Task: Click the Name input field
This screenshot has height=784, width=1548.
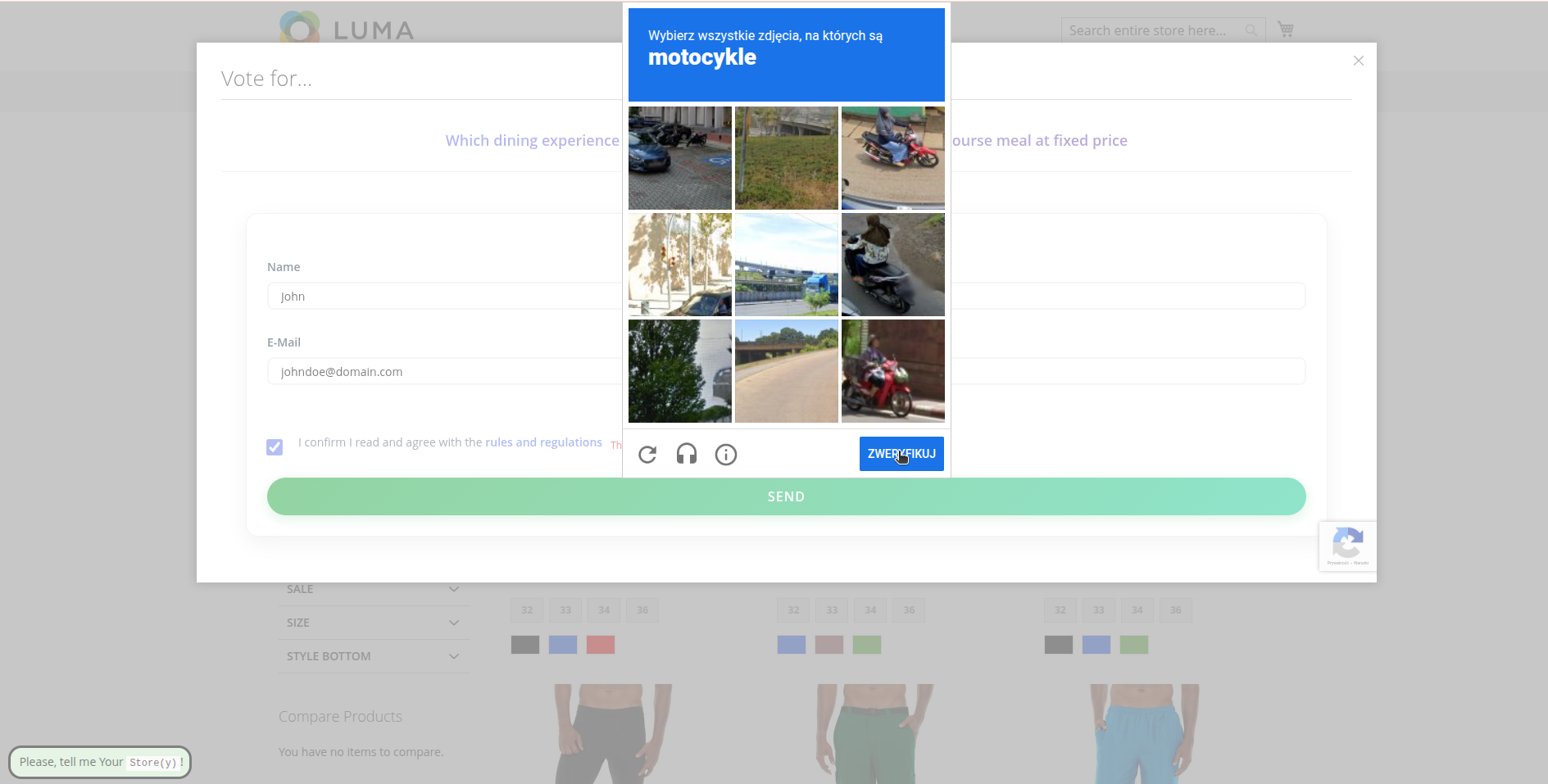Action: click(443, 297)
